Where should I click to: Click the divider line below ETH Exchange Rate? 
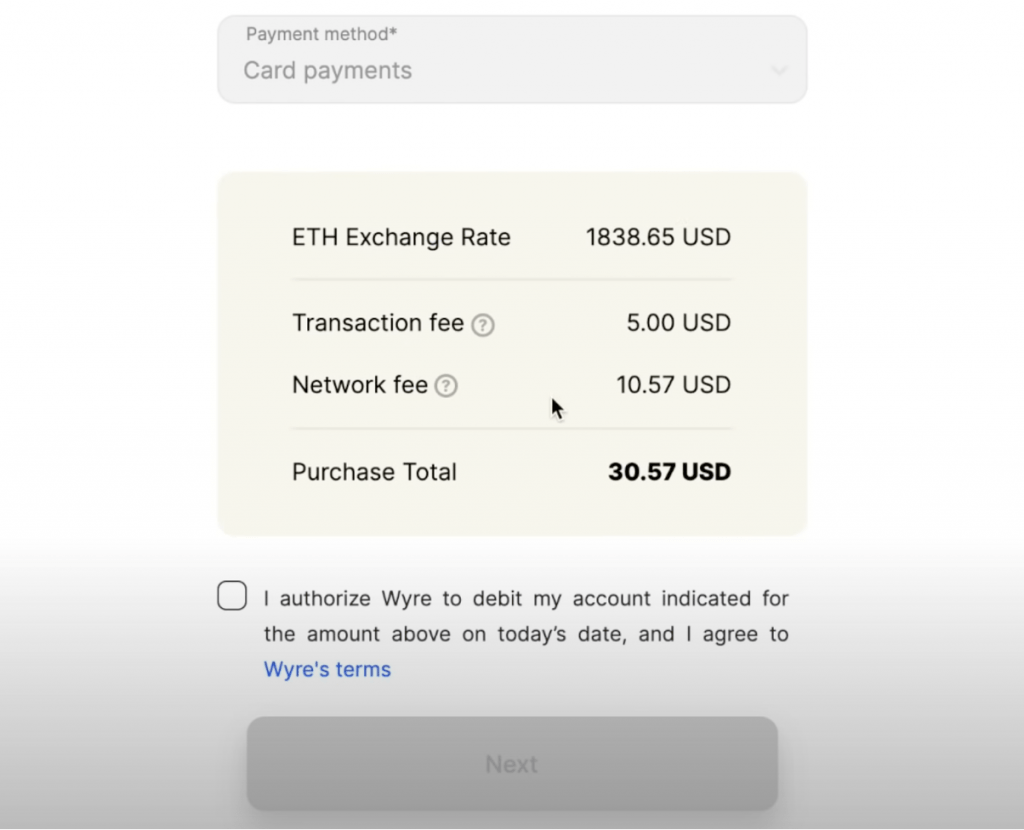511,279
